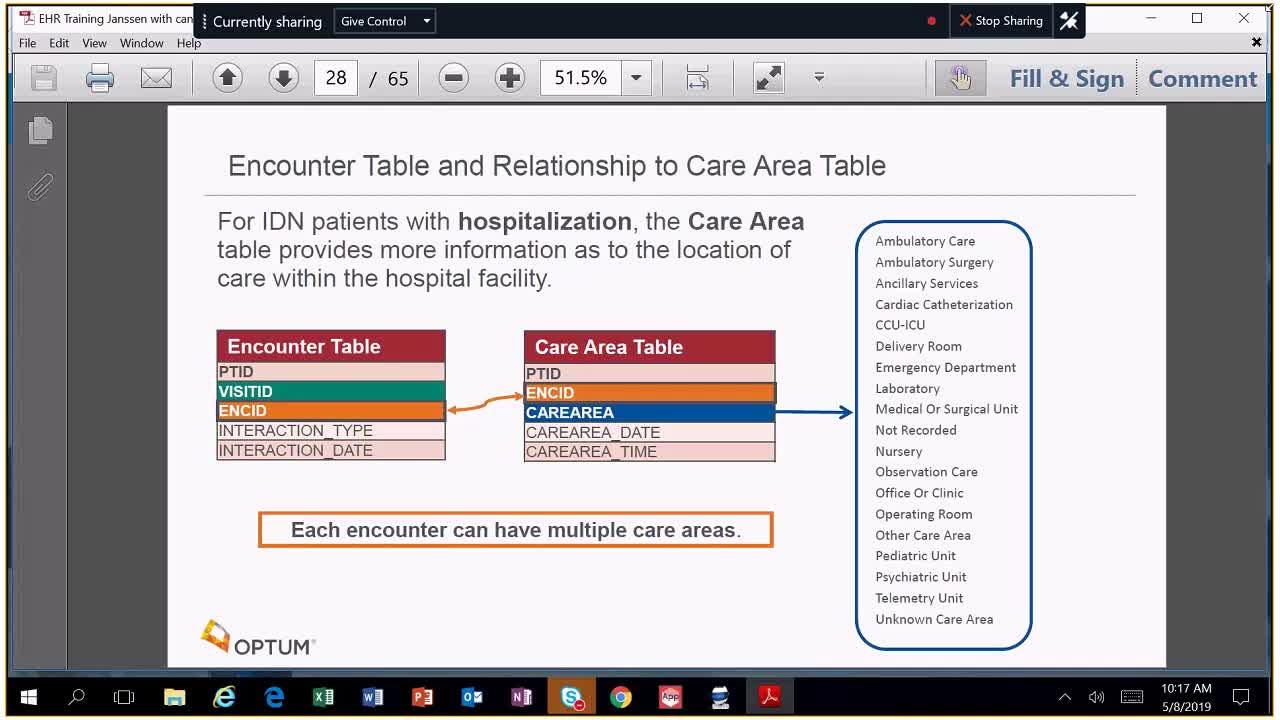1280x720 pixels.
Task: Zoom out with the minus button
Action: [453, 78]
